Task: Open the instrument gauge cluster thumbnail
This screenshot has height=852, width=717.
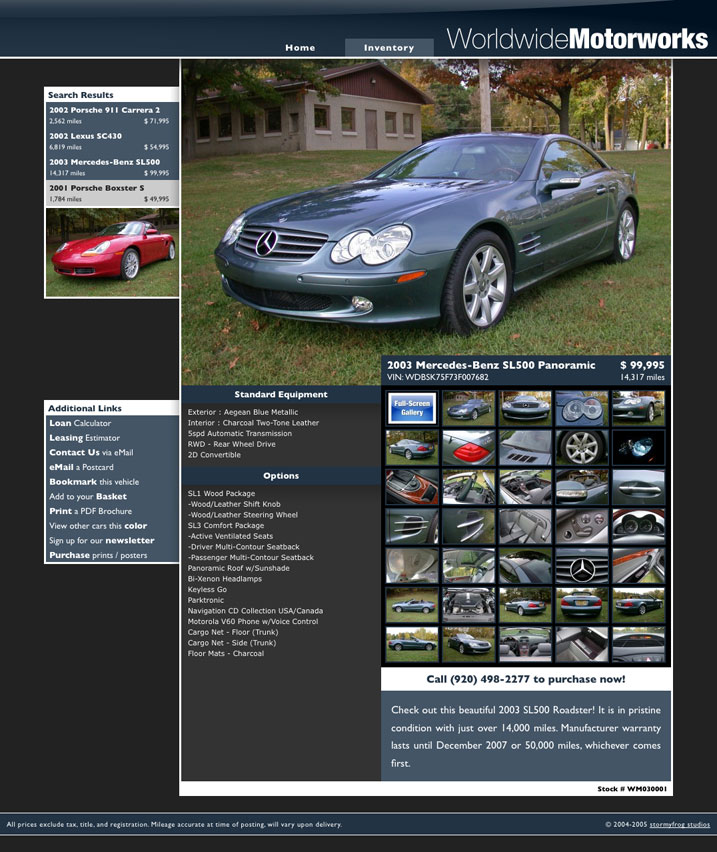Action: (638, 526)
